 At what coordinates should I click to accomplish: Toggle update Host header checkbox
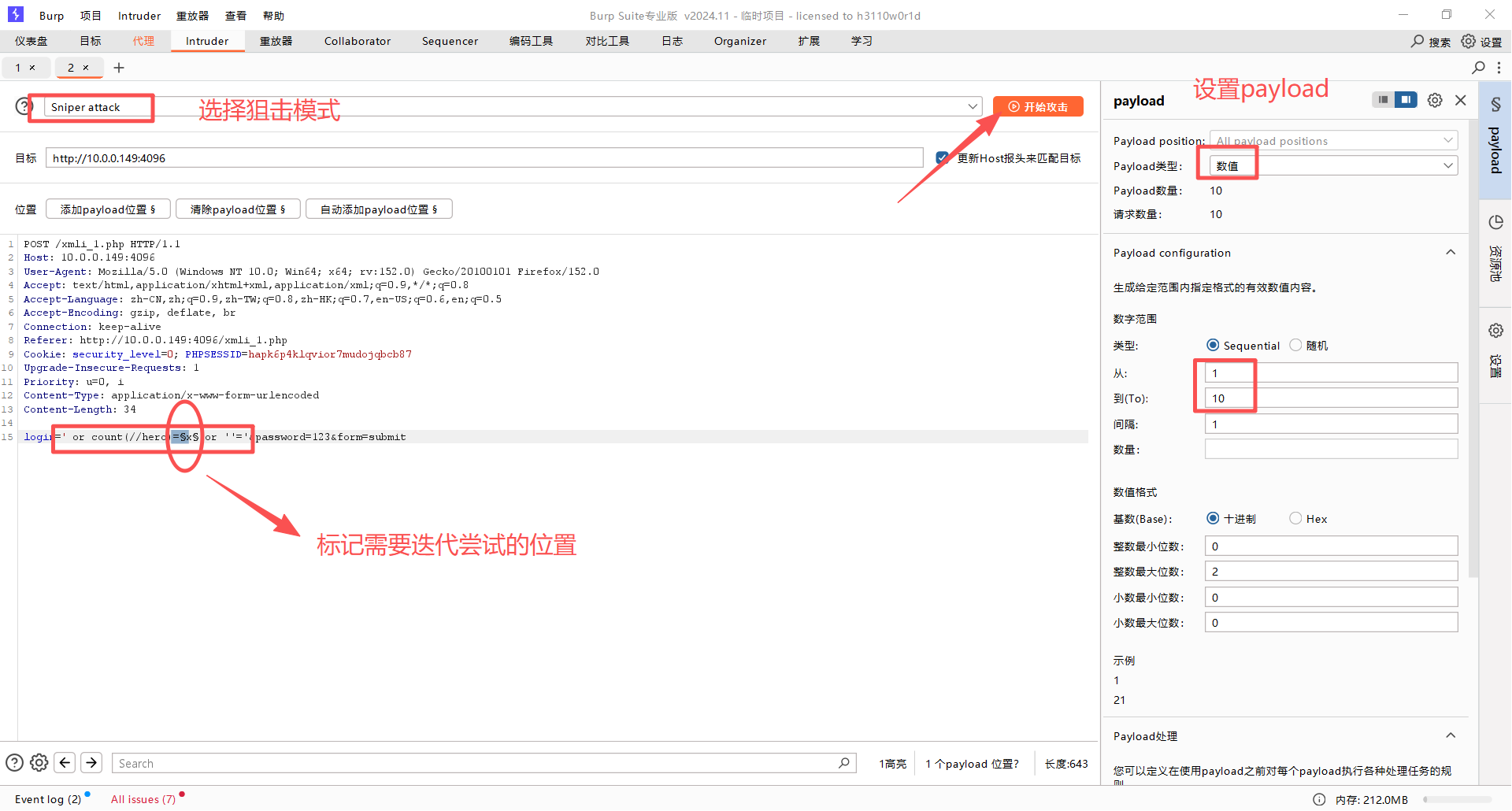coord(942,158)
